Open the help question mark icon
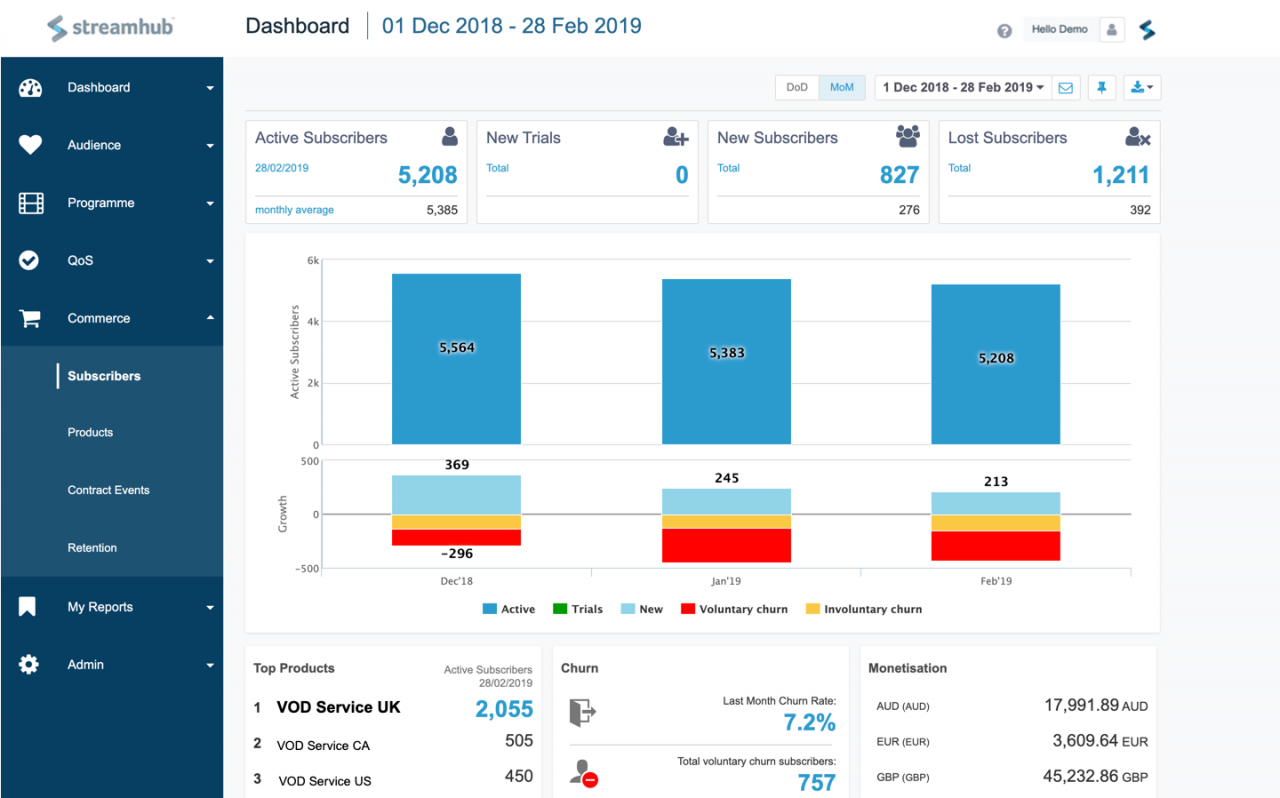The image size is (1280, 798). (1004, 30)
